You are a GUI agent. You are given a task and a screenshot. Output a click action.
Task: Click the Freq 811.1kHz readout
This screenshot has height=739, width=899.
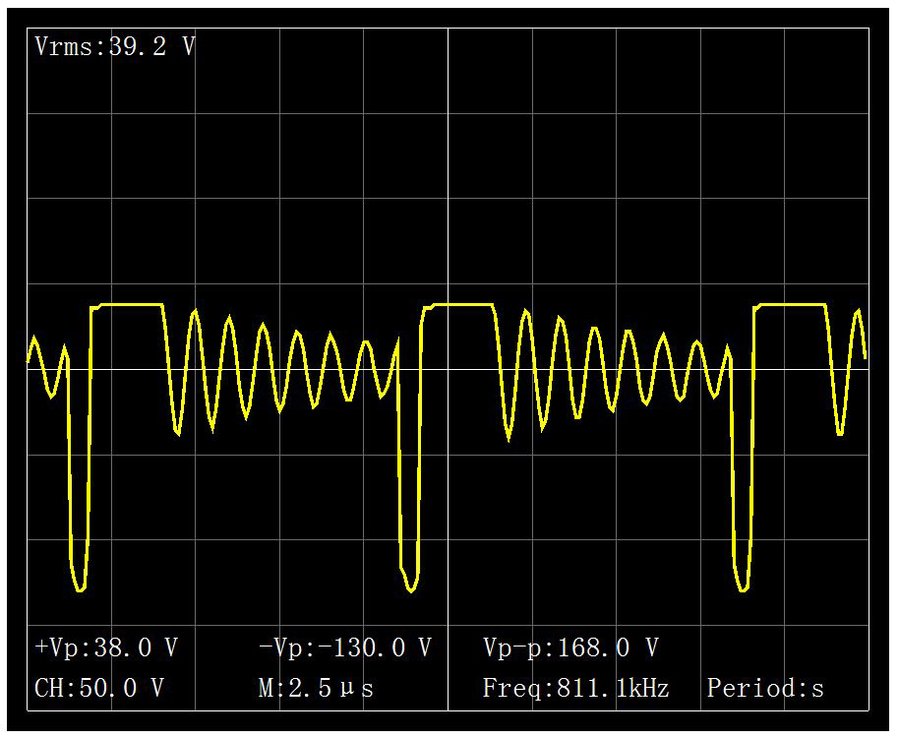[575, 688]
